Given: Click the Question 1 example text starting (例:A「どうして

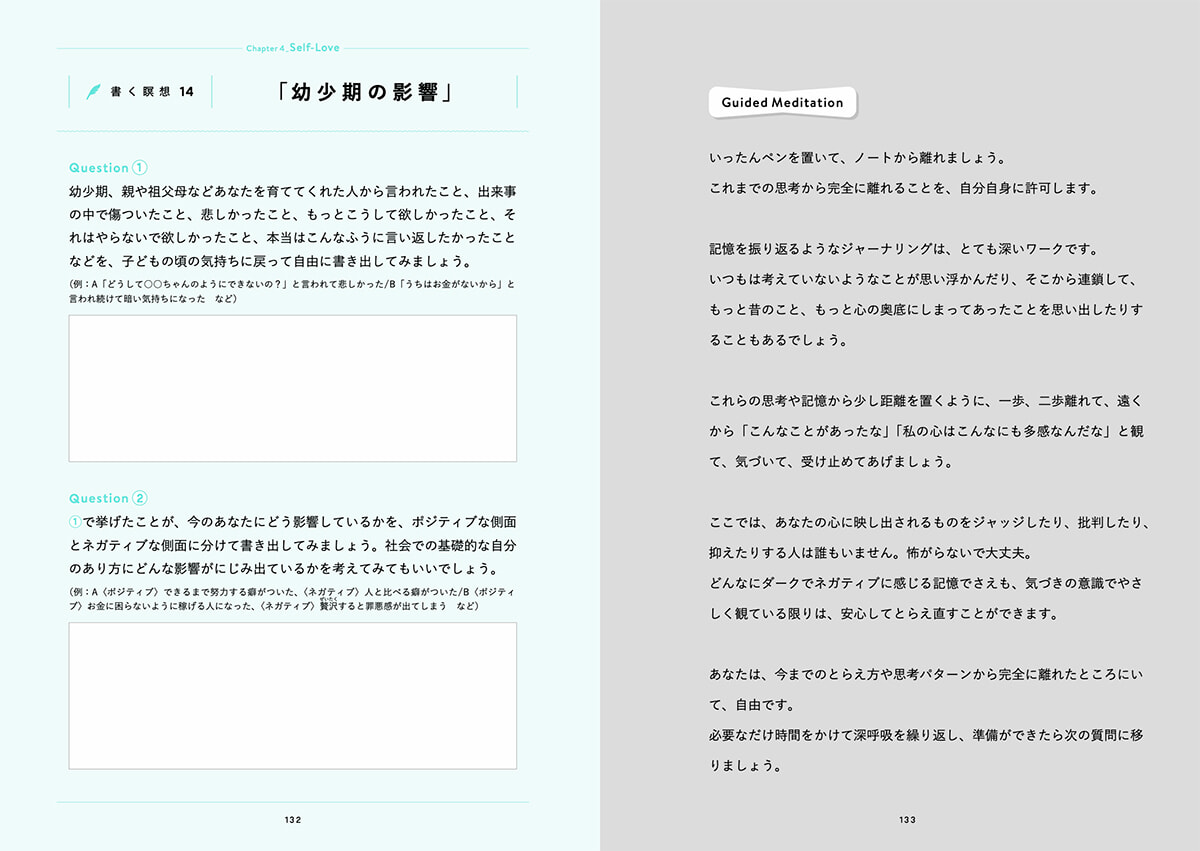Looking at the screenshot, I should pos(292,285).
